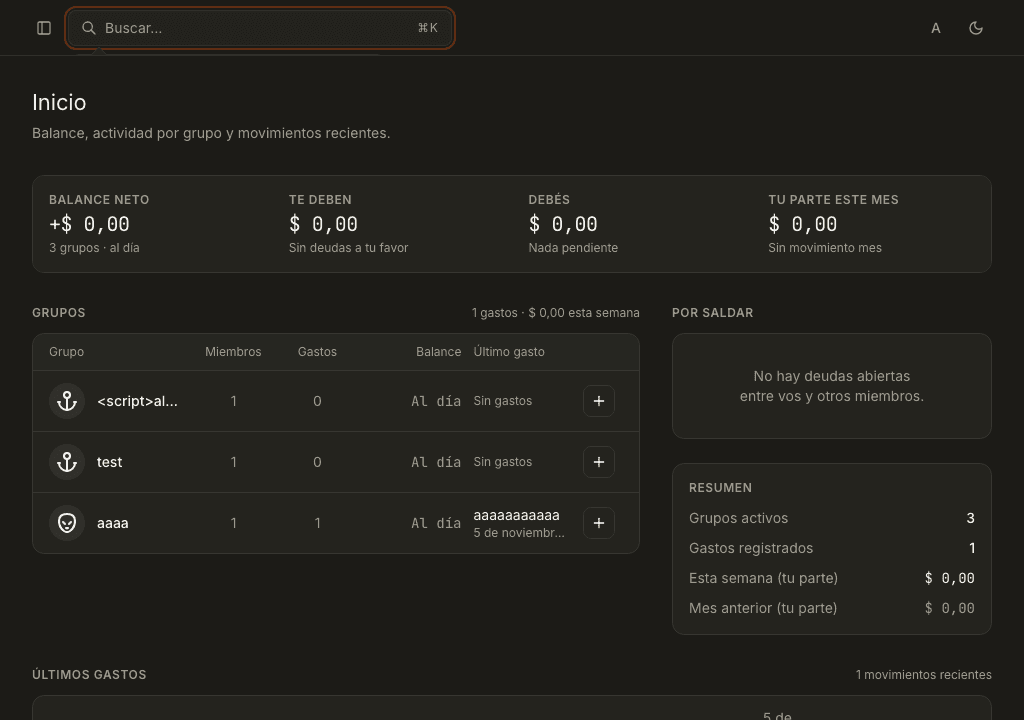Open the font size 'A' control
Screen dimensions: 1024x720
click(x=936, y=28)
